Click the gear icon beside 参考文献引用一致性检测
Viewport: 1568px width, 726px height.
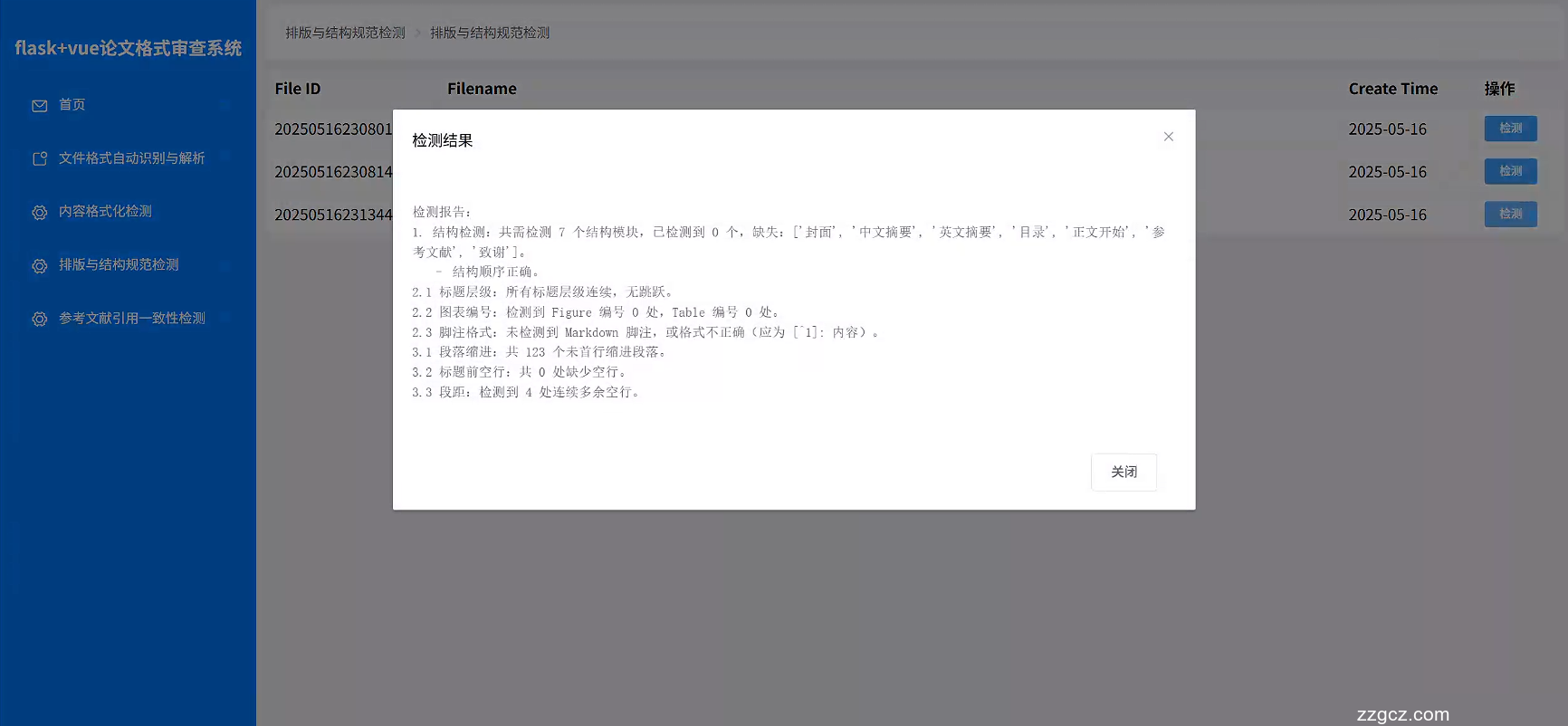(x=40, y=320)
